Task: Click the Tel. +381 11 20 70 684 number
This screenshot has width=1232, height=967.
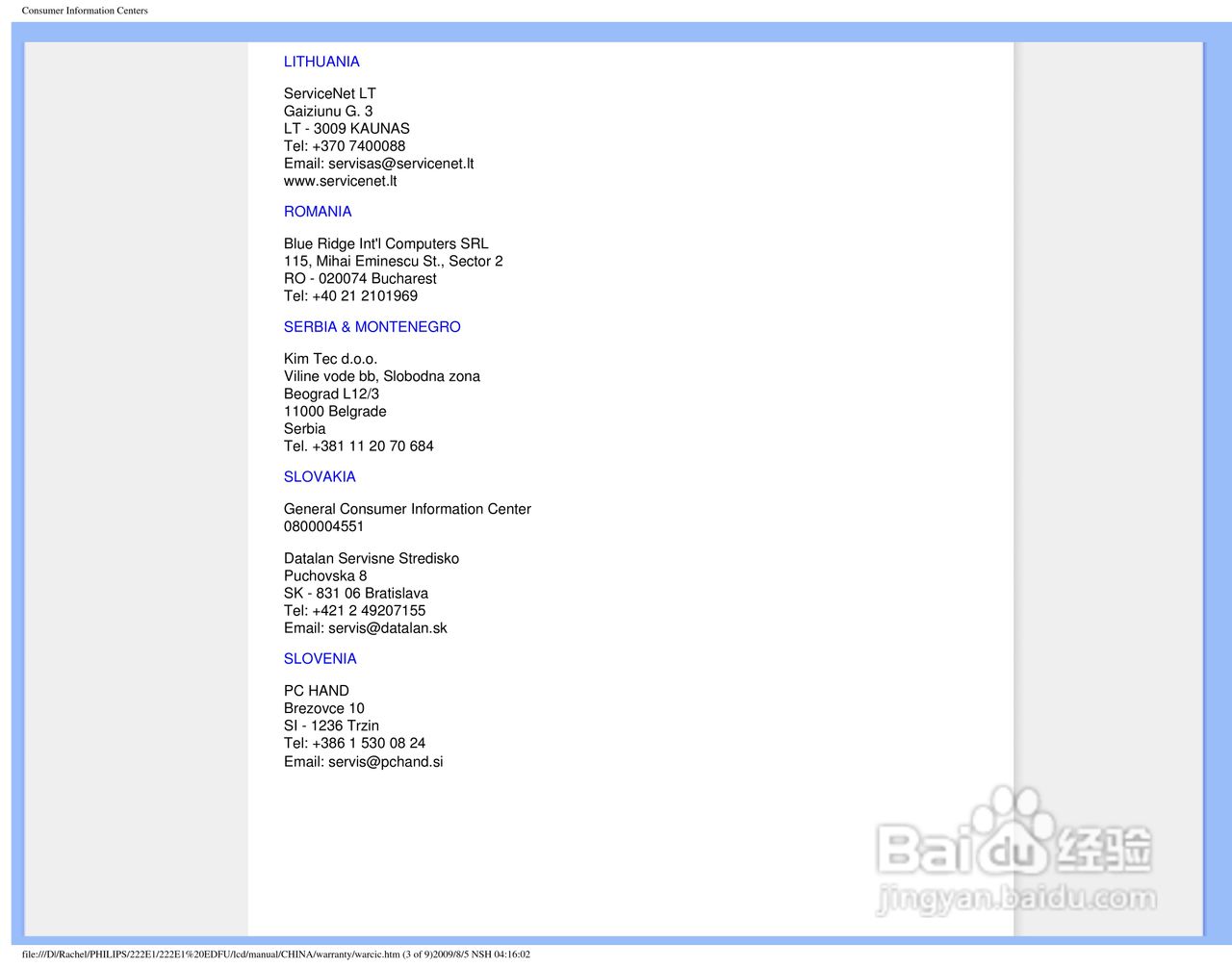Action: [x=358, y=446]
